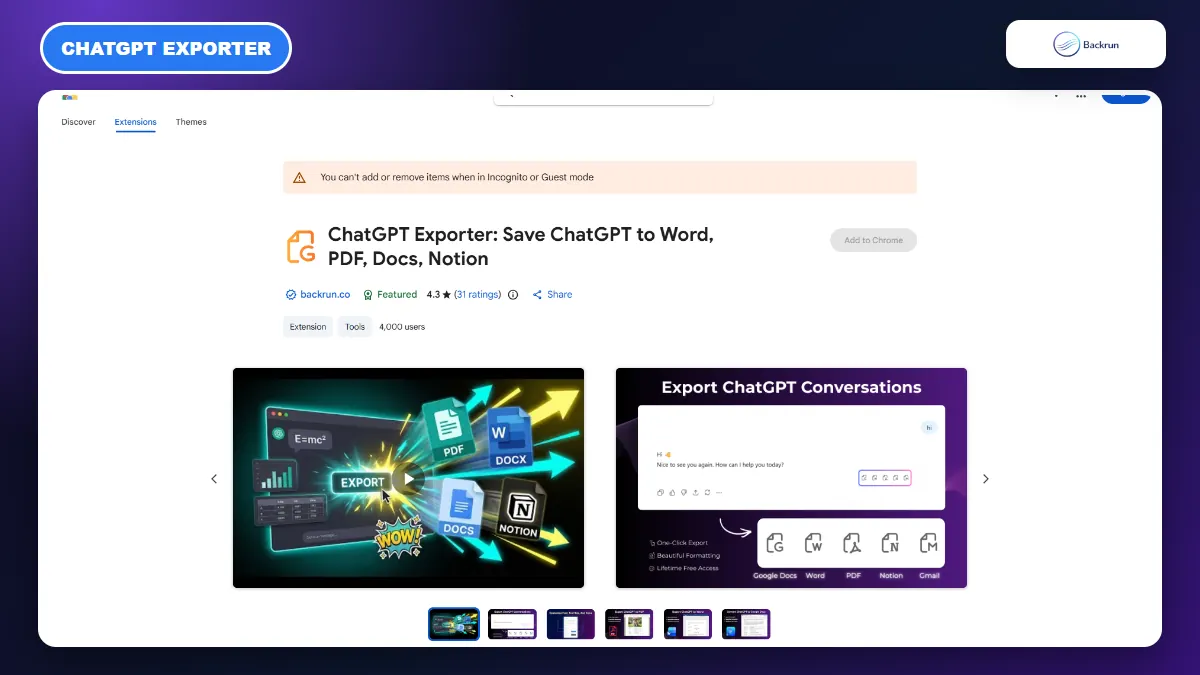Click the share icon beside Share

[x=537, y=295]
